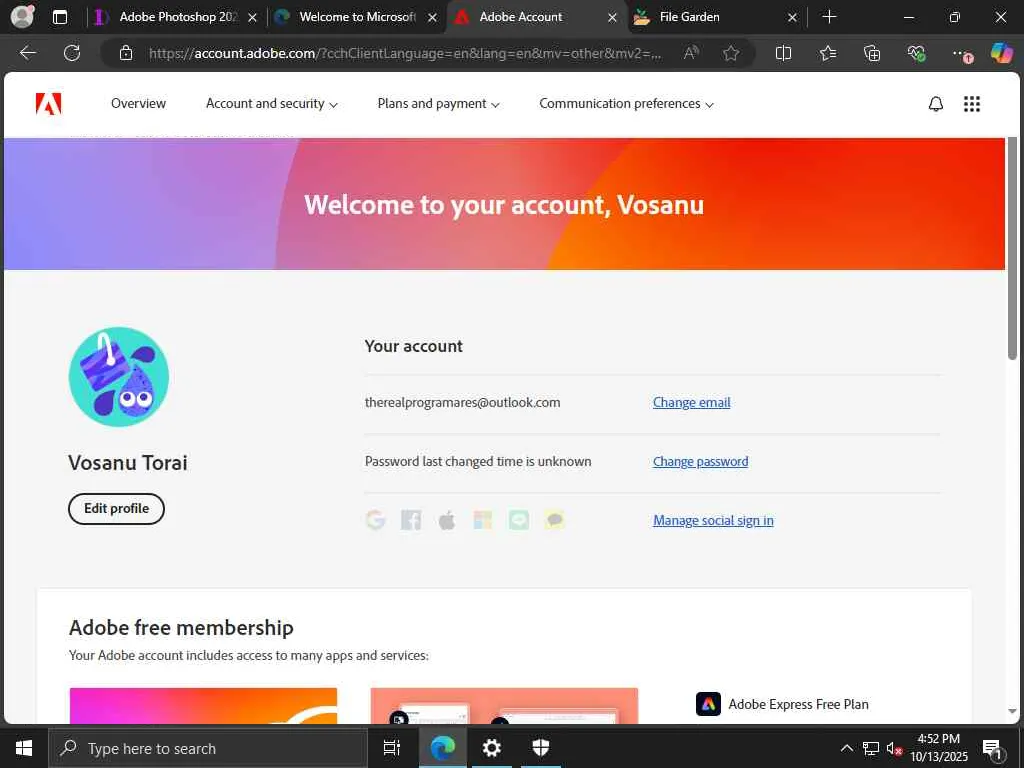Image resolution: width=1024 pixels, height=768 pixels.
Task: Click the muted volume tray icon
Action: pos(894,748)
